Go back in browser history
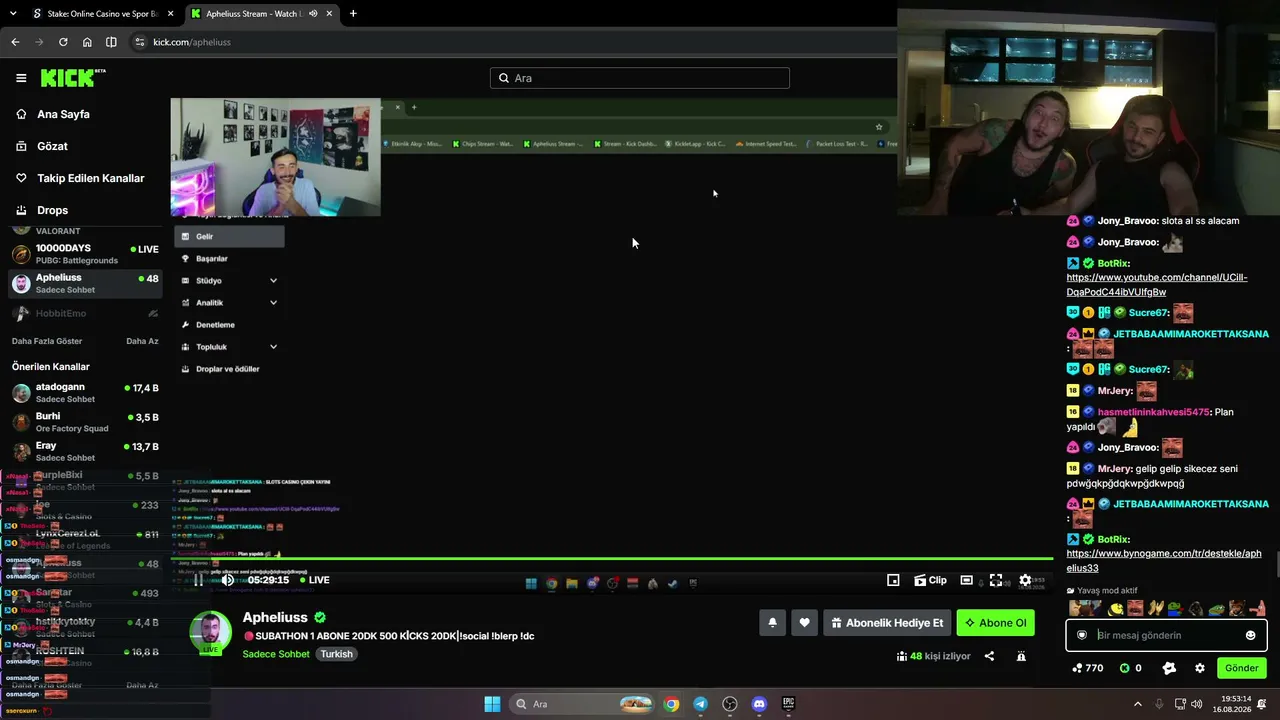 pos(15,42)
